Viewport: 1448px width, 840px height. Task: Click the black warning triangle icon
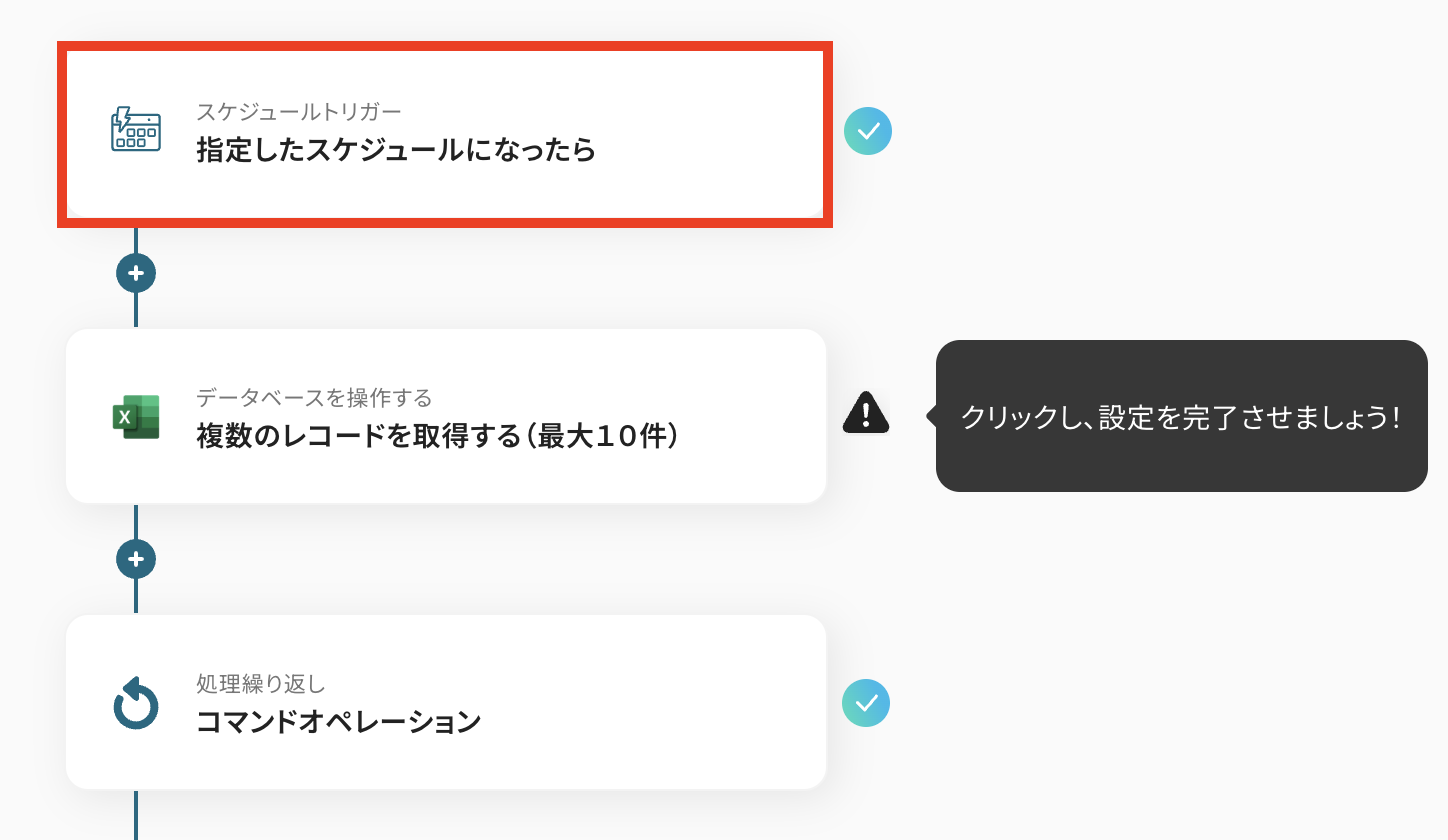coord(865,412)
